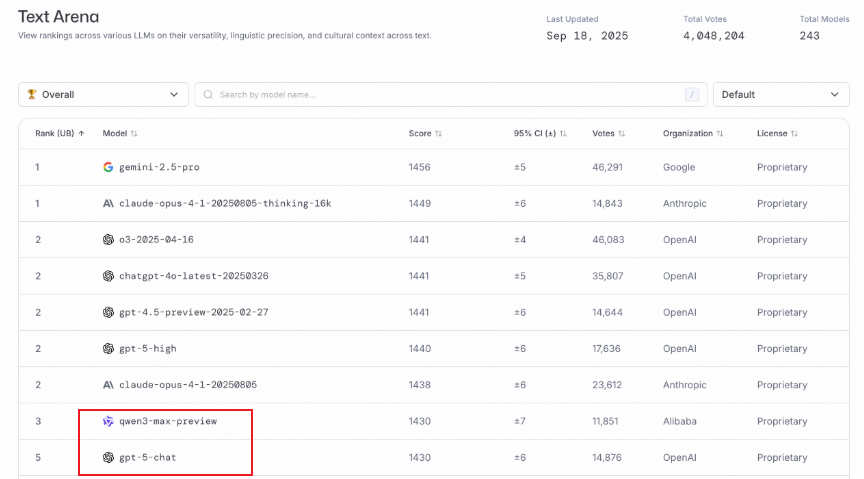Click the Alibaba organization cell
The width and height of the screenshot is (864, 479).
[679, 421]
